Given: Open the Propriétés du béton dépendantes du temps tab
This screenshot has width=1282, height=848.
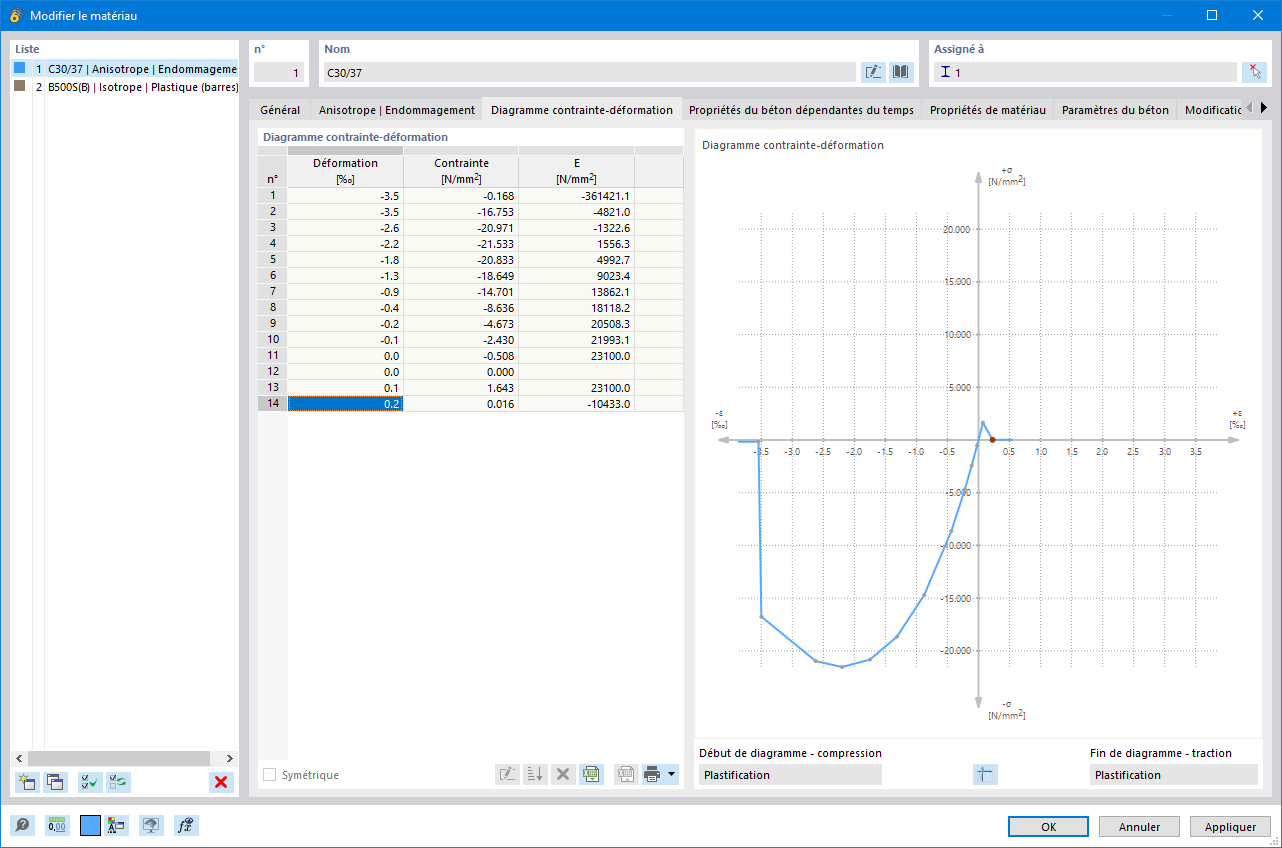Looking at the screenshot, I should click(x=801, y=110).
